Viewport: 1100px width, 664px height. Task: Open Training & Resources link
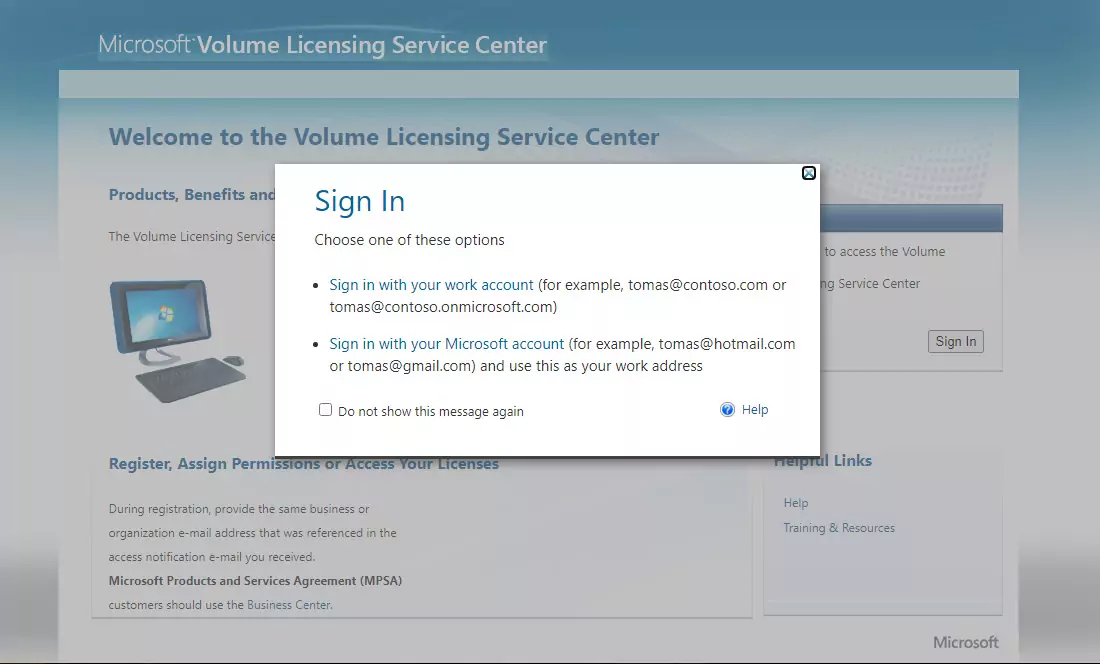coord(839,528)
